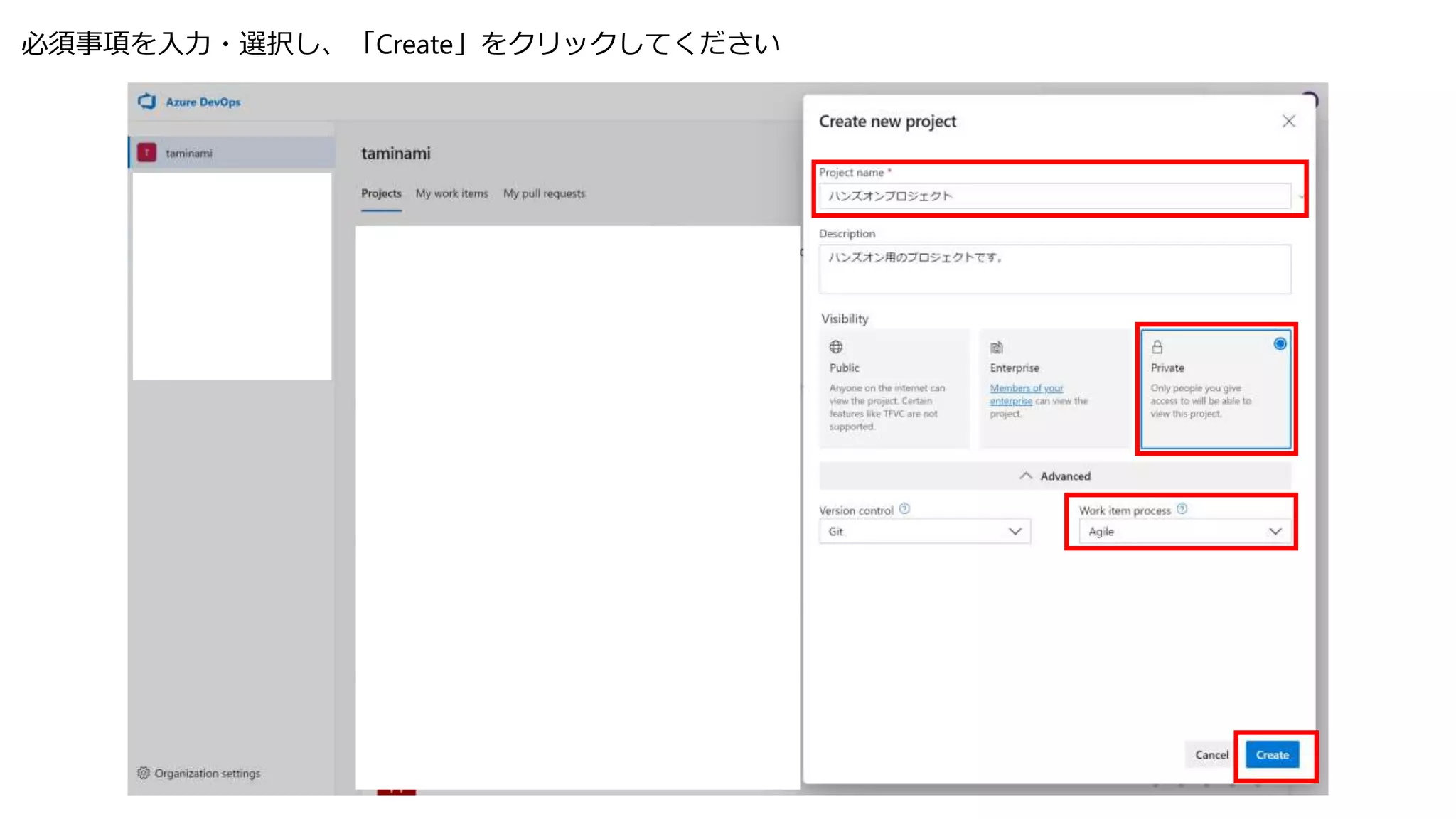Image resolution: width=1456 pixels, height=819 pixels.
Task: Click the taminami page heading
Action: (396, 154)
